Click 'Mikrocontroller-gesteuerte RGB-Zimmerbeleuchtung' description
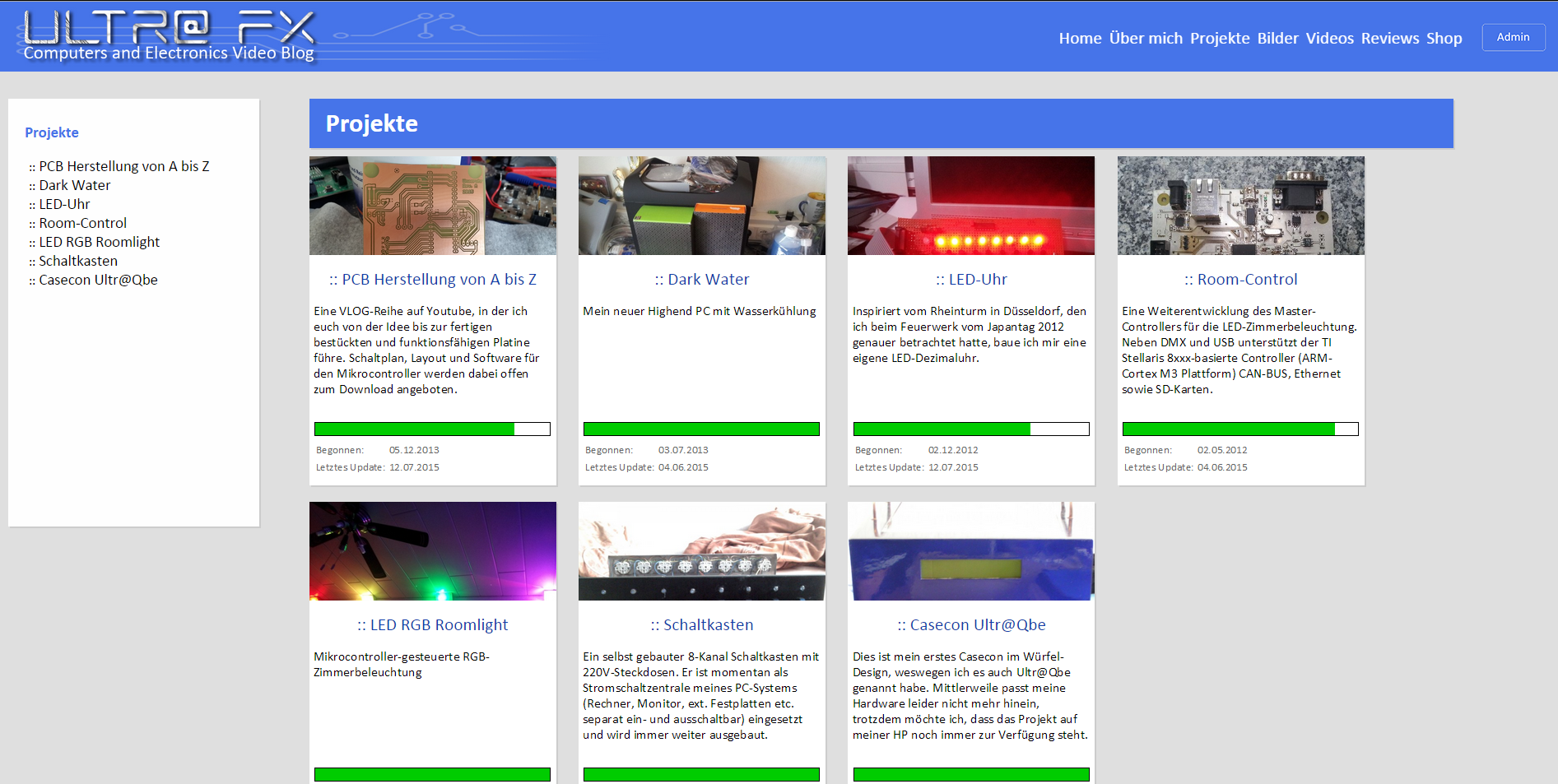1558x784 pixels. coord(402,664)
